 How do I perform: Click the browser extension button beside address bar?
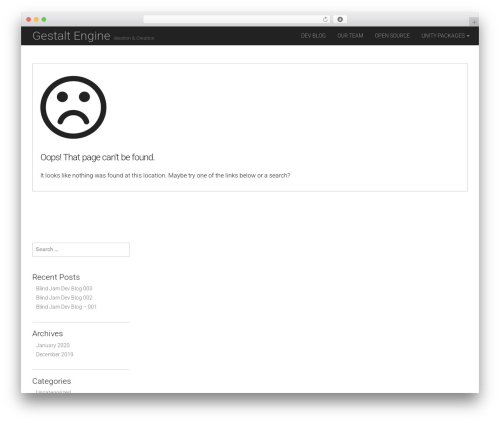click(340, 20)
